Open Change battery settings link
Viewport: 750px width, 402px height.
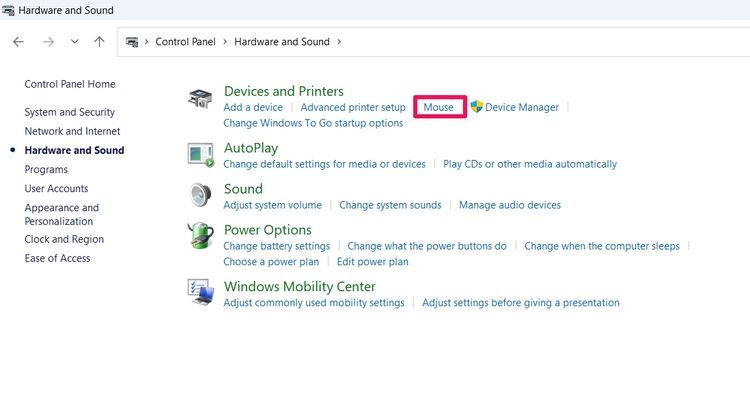click(x=276, y=246)
